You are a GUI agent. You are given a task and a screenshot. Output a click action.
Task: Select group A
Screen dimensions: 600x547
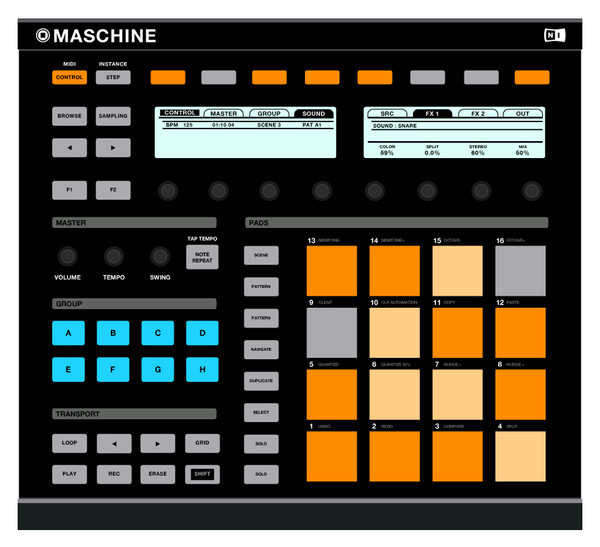[68, 333]
